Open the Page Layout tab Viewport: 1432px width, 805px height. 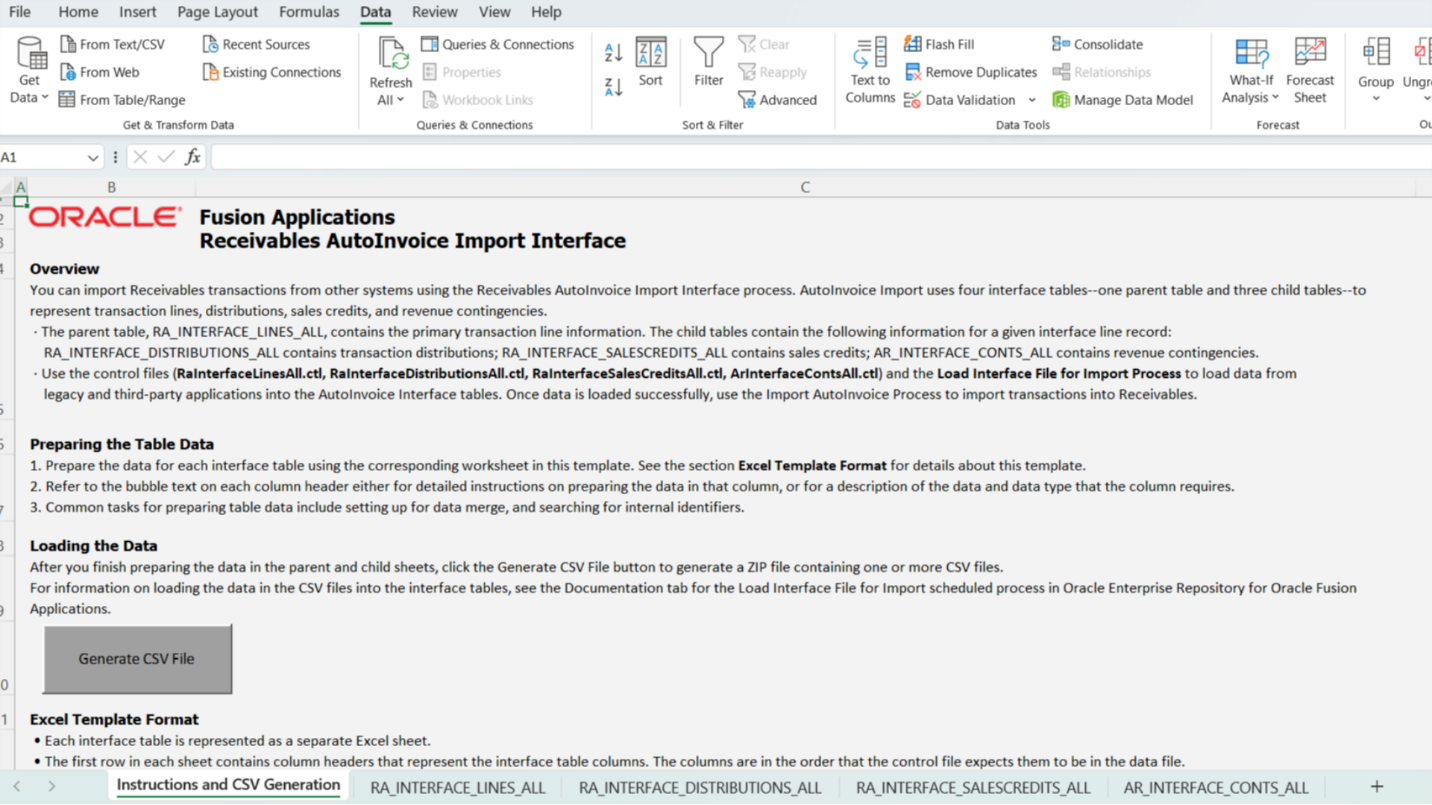point(217,12)
